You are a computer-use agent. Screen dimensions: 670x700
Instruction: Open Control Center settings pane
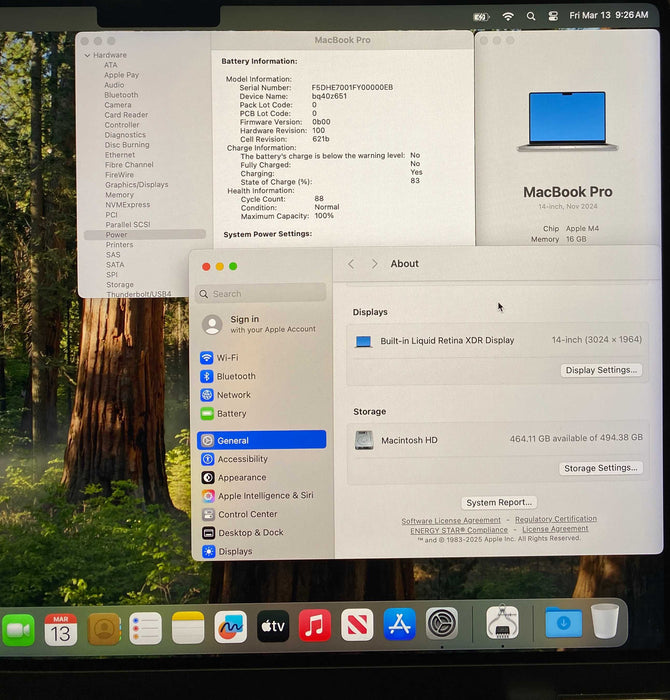(240, 514)
